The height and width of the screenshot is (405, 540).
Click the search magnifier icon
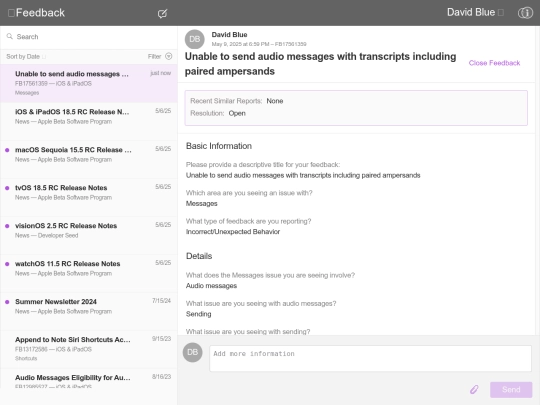pyautogui.click(x=10, y=36)
